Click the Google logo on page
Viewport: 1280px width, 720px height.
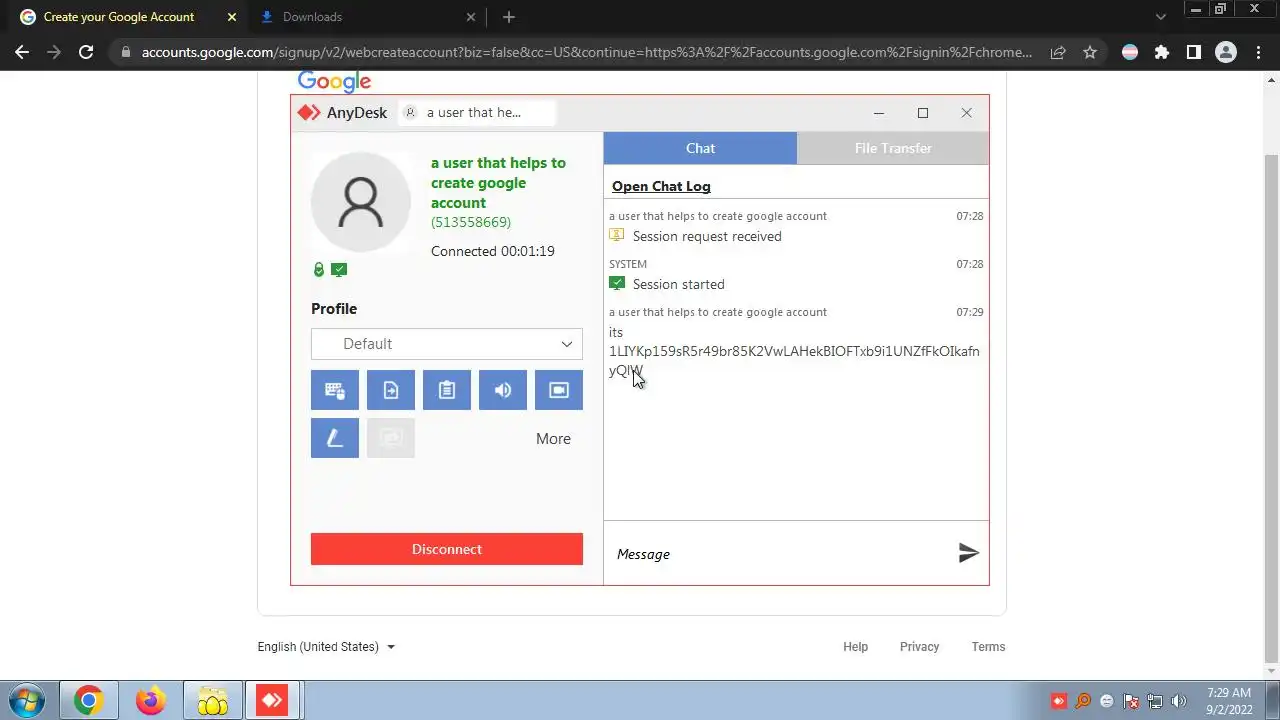click(335, 82)
